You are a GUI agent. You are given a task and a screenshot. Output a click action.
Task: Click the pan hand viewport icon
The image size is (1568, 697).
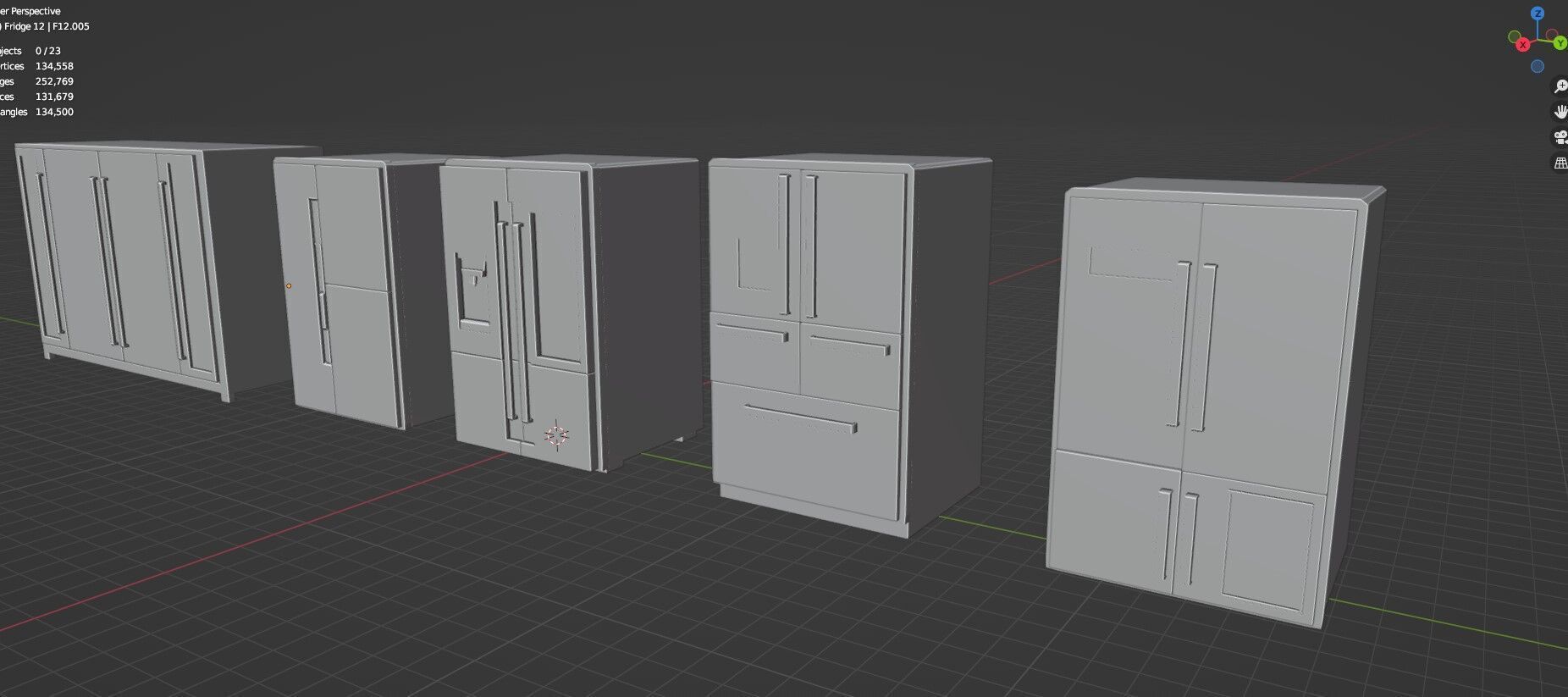(1560, 112)
